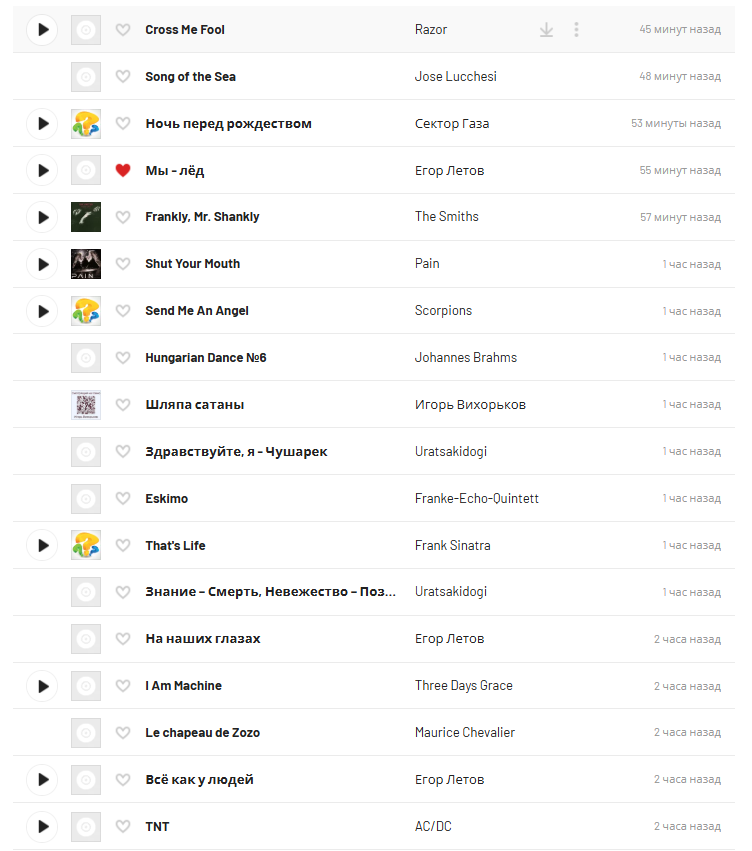Image resolution: width=752 pixels, height=851 pixels.
Task: Click the Шляпа сатаны cover thumbnail
Action: point(86,405)
